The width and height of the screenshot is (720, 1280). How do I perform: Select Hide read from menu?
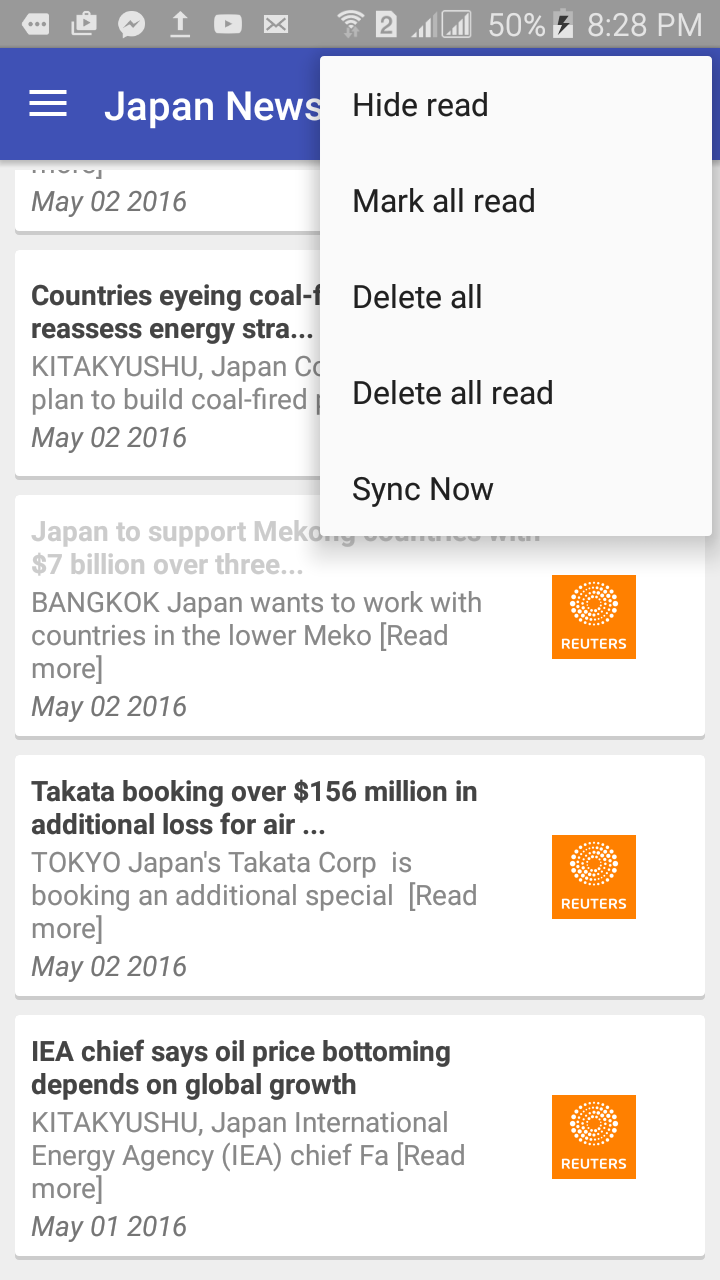point(420,105)
